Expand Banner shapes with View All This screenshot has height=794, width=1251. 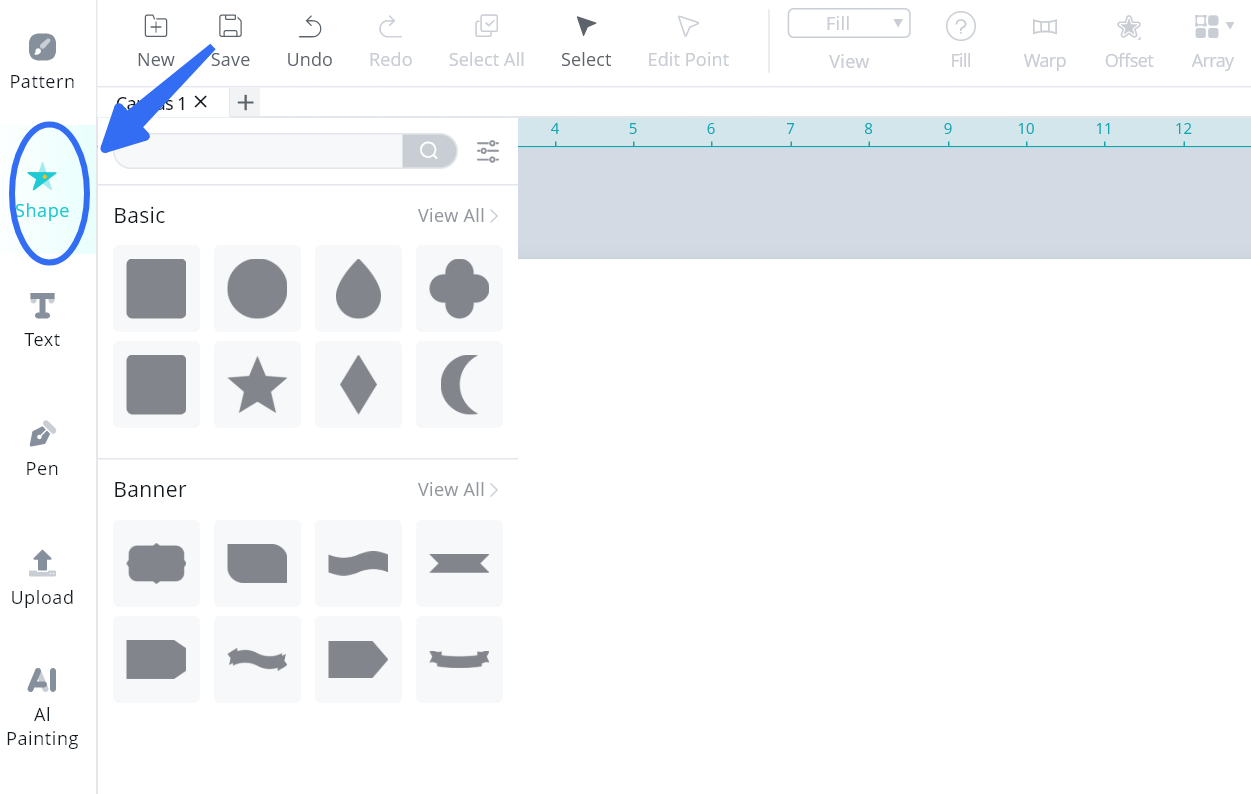coord(458,490)
